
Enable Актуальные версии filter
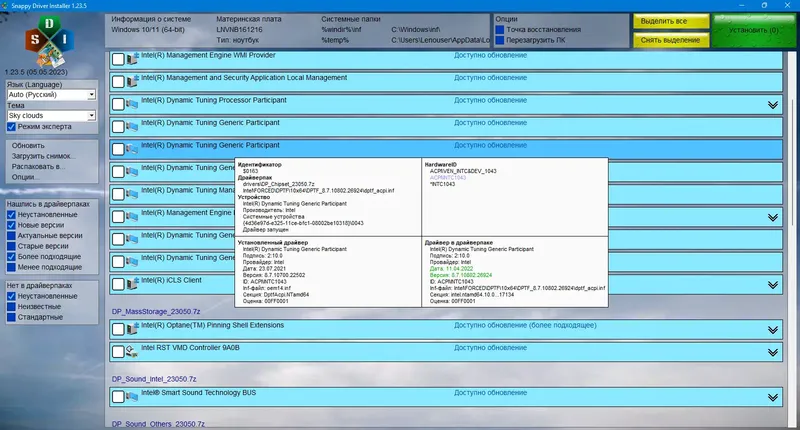pos(11,236)
